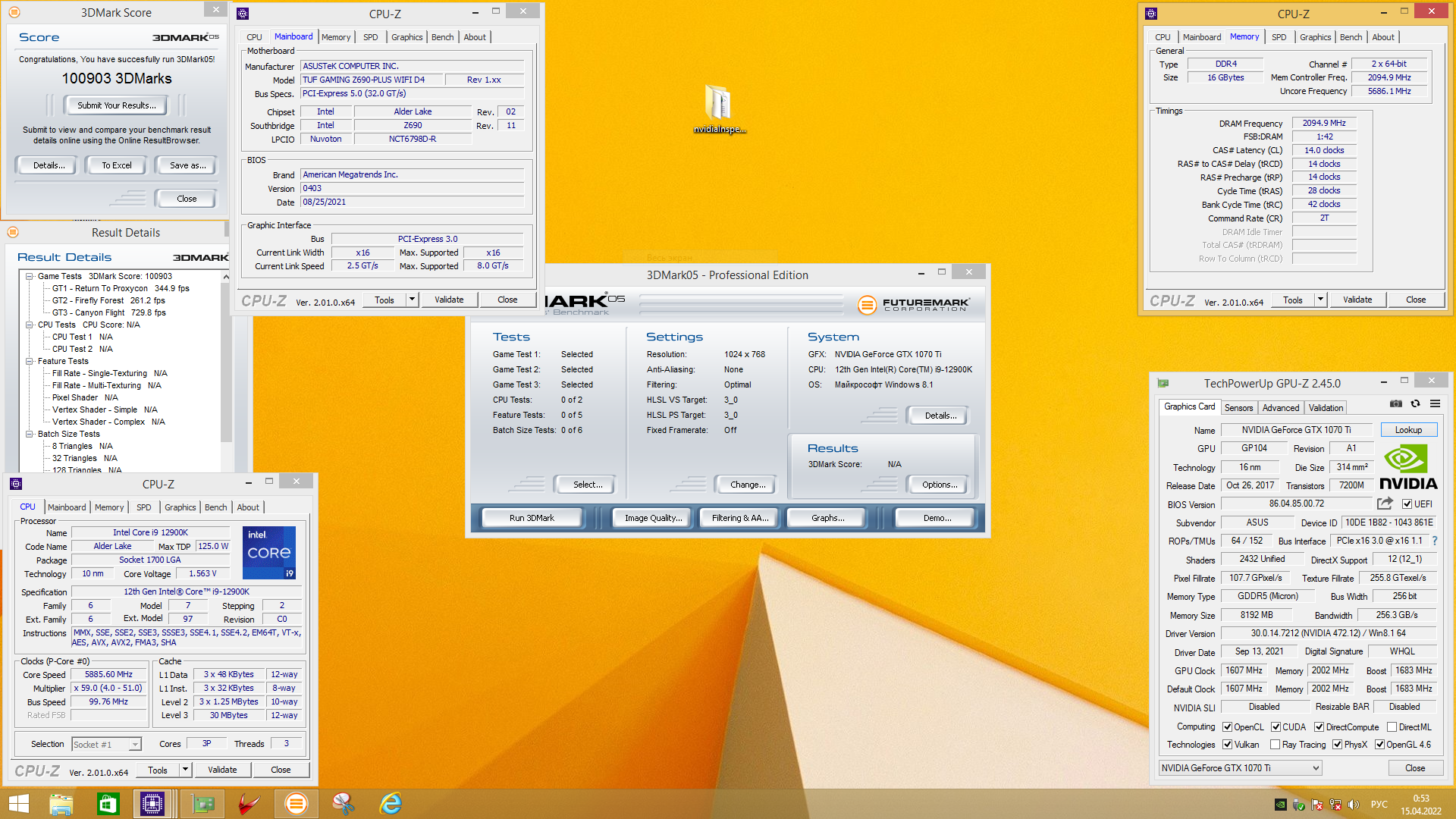This screenshot has height=819, width=1456.
Task: Click the CPU-Z Memory window title icon
Action: 1151,14
